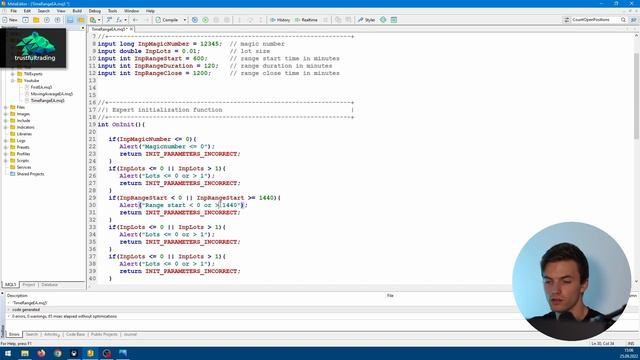
Task: Open the History profiling button
Action: coord(280,20)
